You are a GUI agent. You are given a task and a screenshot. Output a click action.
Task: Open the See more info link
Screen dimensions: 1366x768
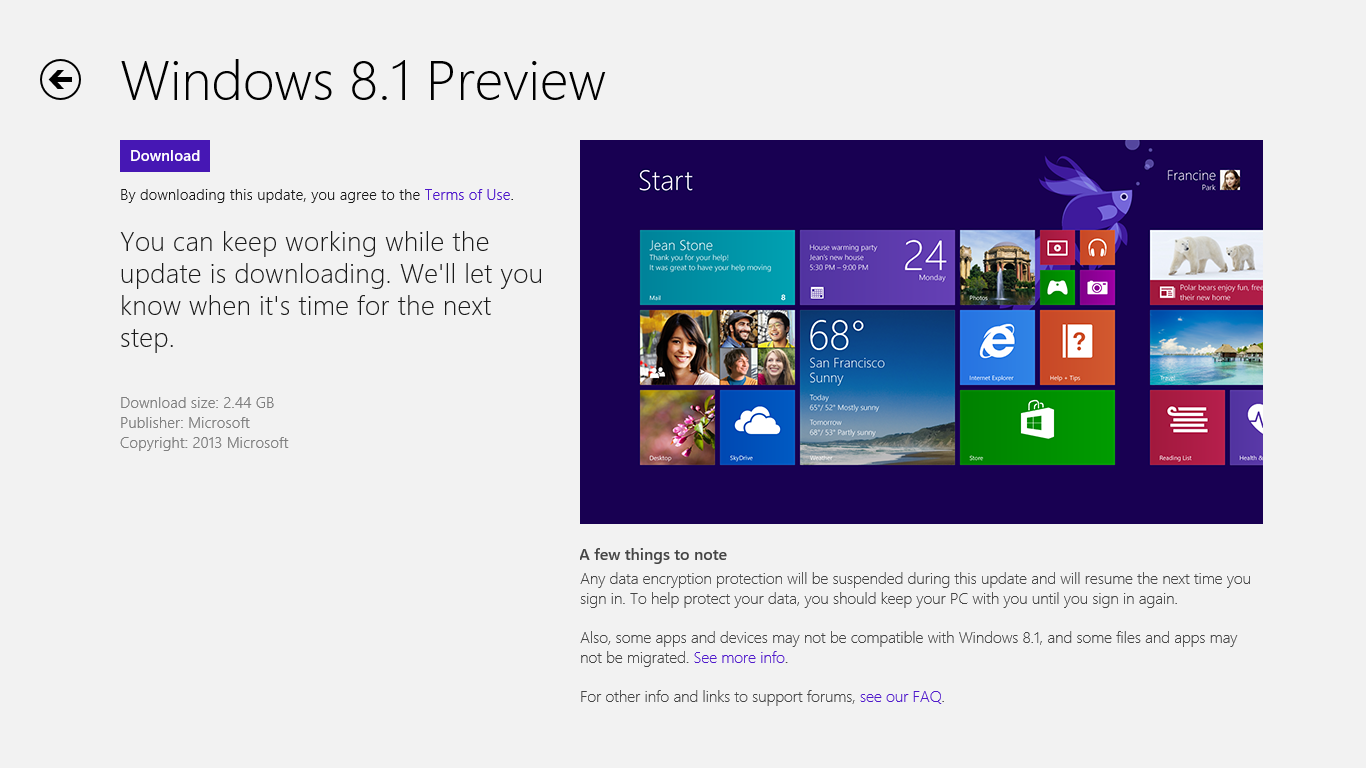pos(739,658)
